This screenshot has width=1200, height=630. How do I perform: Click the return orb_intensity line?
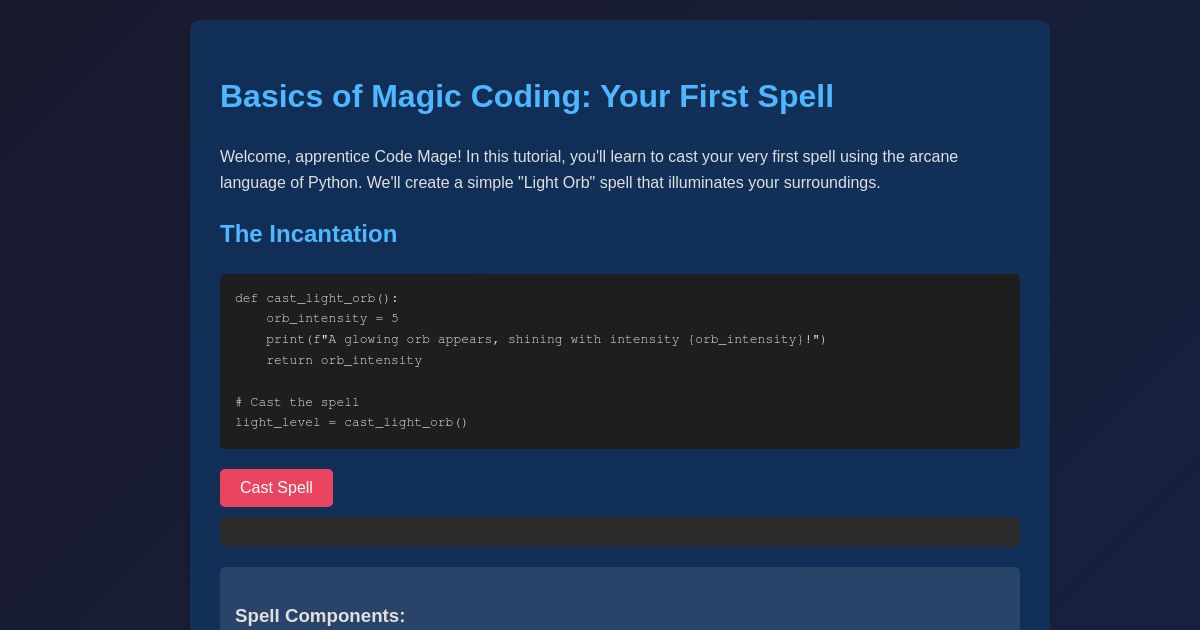[x=344, y=361]
